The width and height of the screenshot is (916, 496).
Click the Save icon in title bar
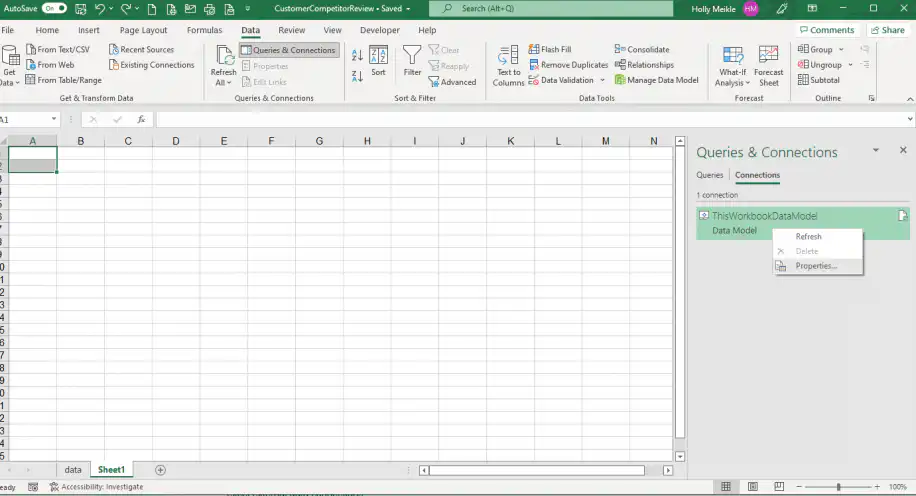click(x=81, y=9)
